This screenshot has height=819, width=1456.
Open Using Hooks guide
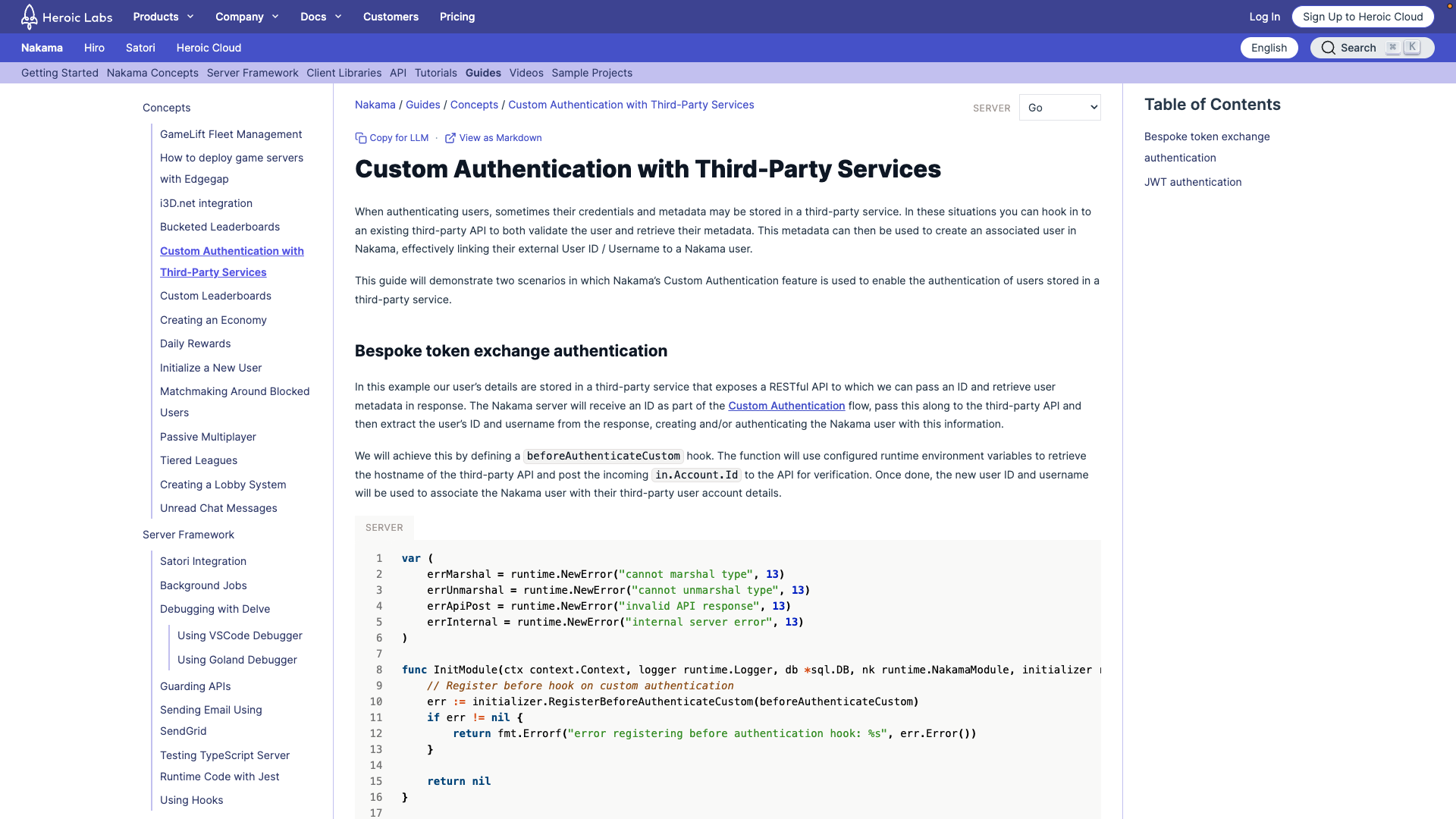pos(191,800)
